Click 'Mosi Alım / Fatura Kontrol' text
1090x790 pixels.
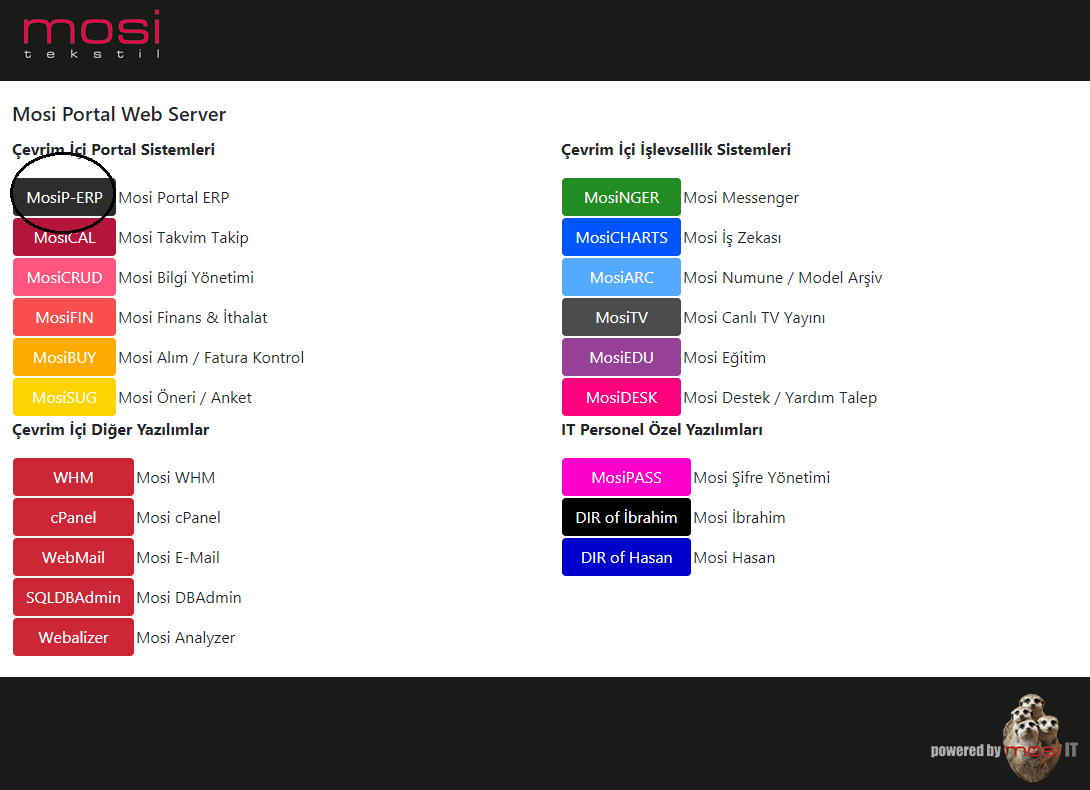(x=211, y=357)
